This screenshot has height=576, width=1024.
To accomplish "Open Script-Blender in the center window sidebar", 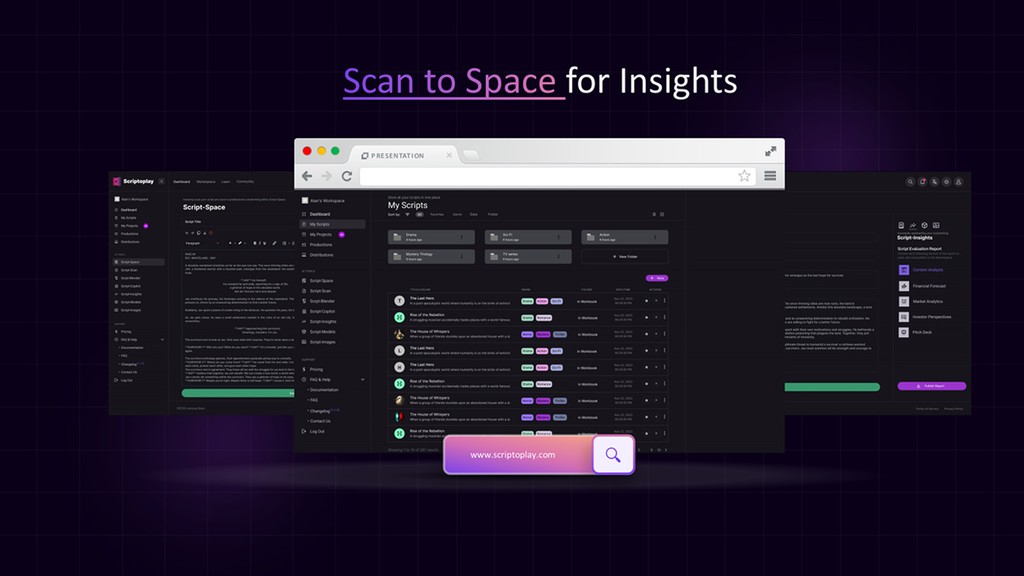I will pos(322,301).
